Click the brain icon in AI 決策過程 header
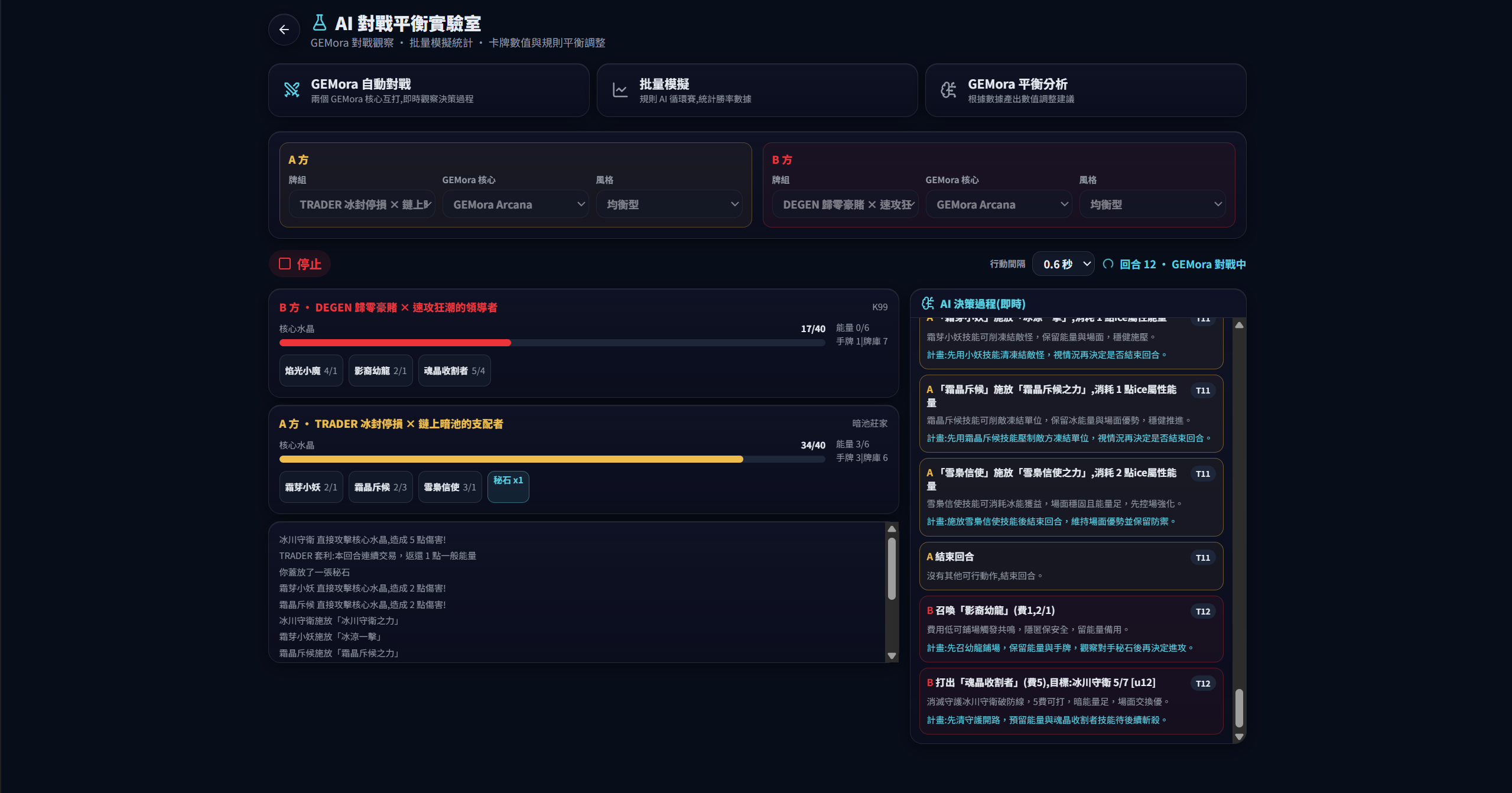1512x793 pixels. pos(928,304)
